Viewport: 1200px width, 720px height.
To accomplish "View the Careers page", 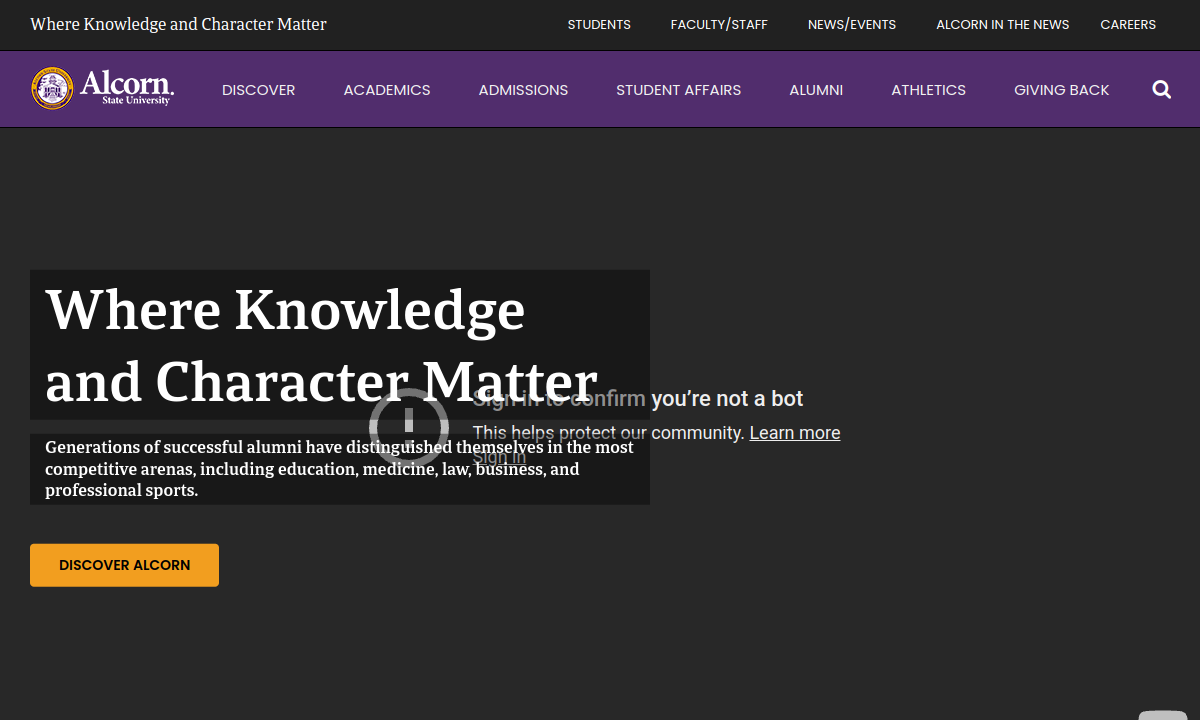I will (1128, 25).
